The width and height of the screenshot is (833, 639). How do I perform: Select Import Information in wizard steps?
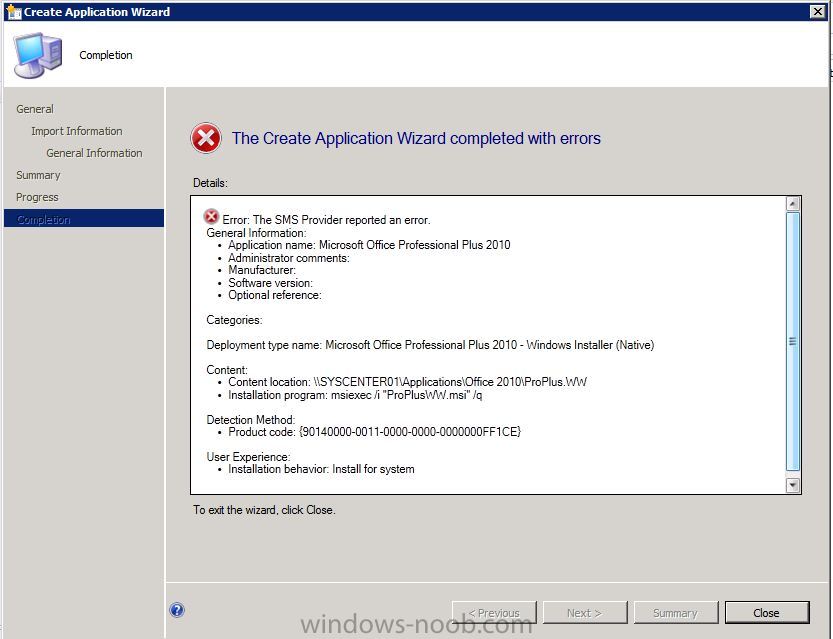pyautogui.click(x=76, y=131)
